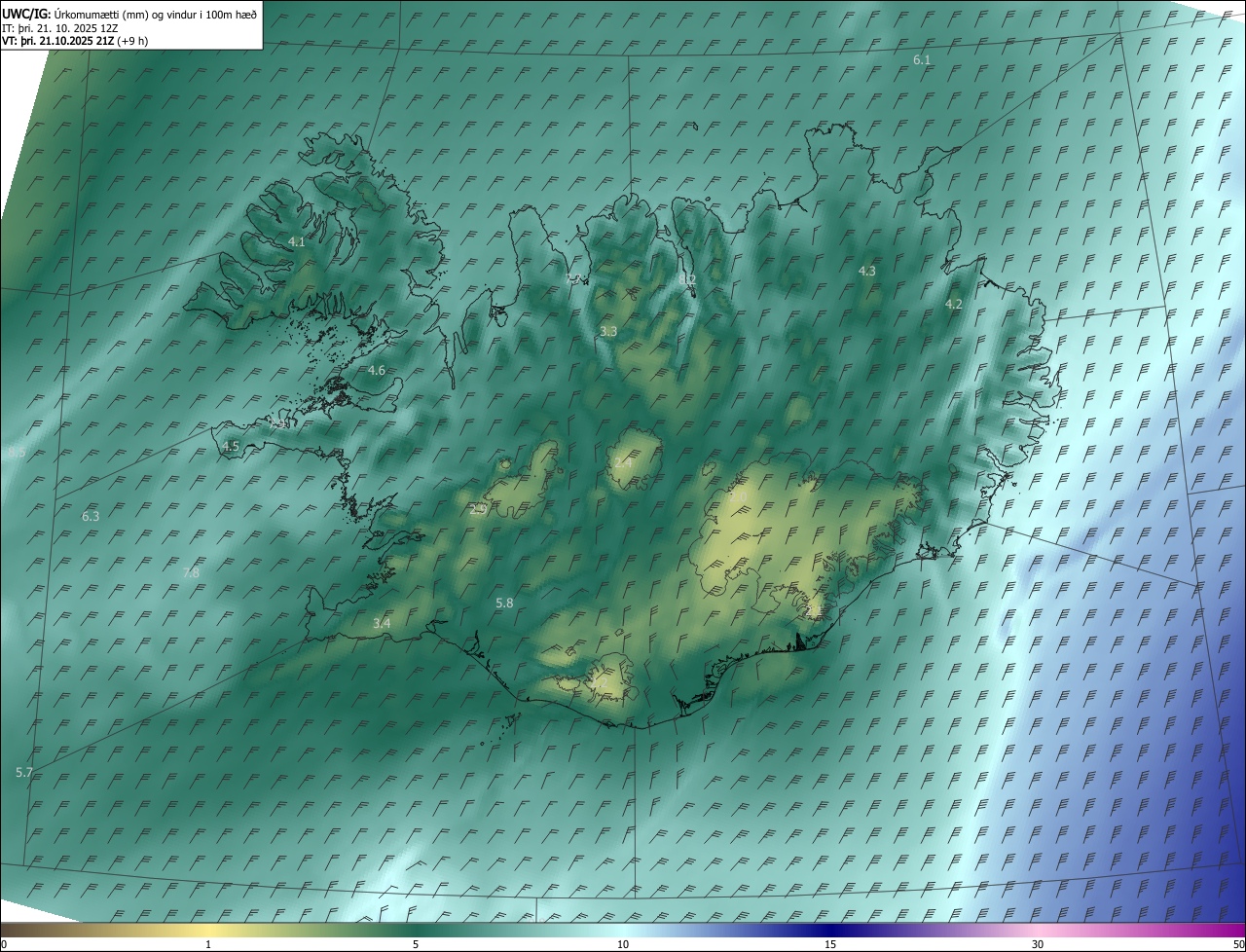Viewport: 1246px width, 952px height.
Task: Click the value label 4.3 on the map
Action: click(866, 272)
